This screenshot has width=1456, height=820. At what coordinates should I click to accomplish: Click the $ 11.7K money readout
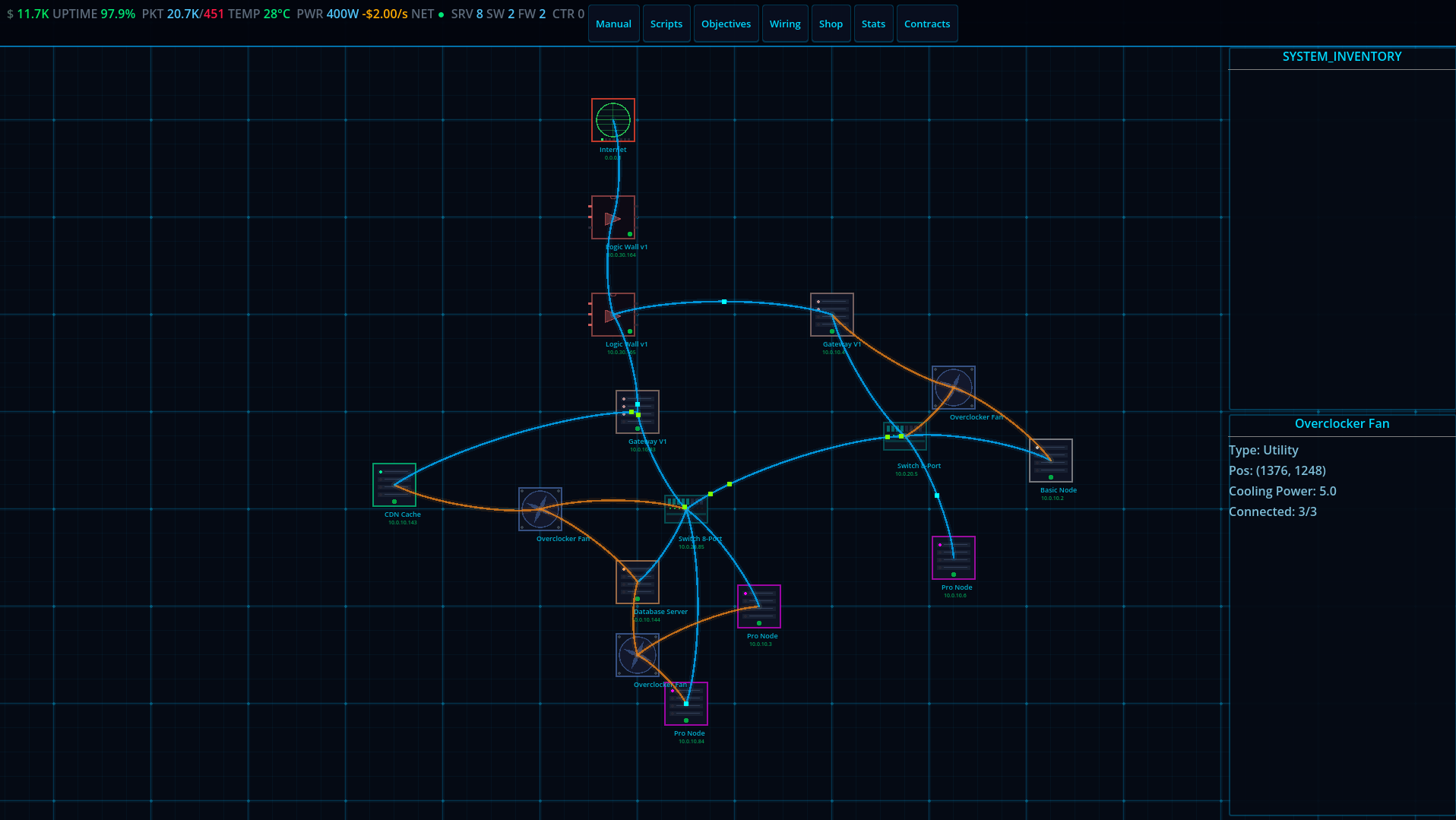coord(28,14)
